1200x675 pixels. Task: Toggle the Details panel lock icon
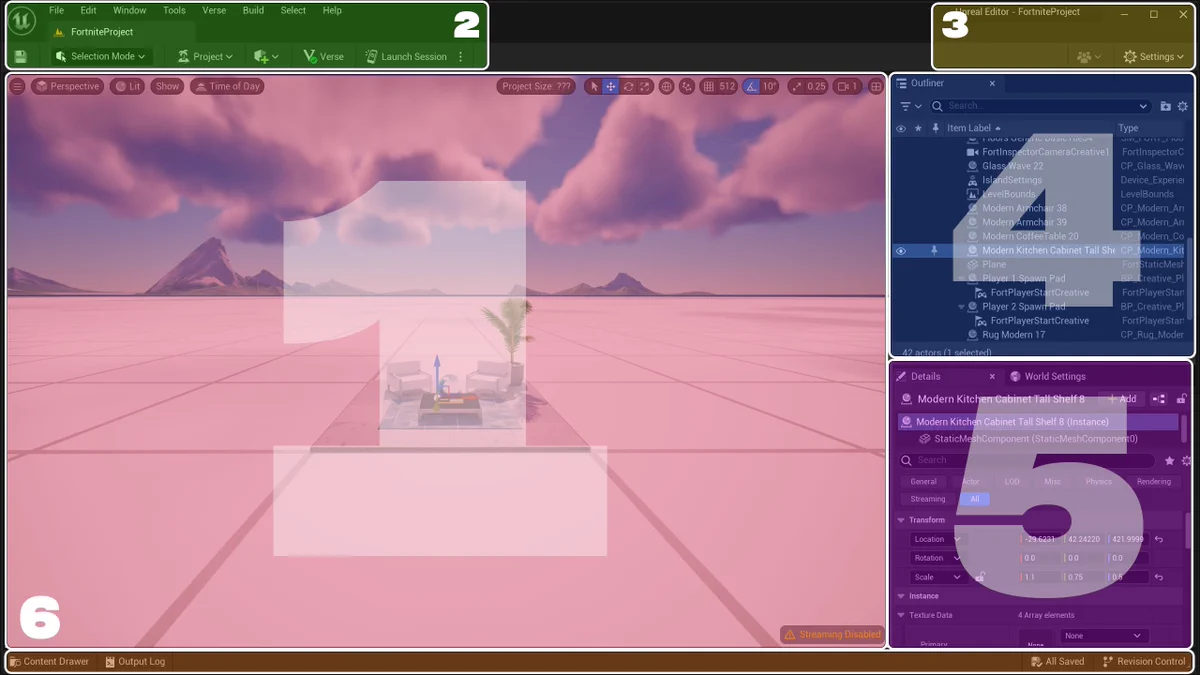pyautogui.click(x=1182, y=399)
